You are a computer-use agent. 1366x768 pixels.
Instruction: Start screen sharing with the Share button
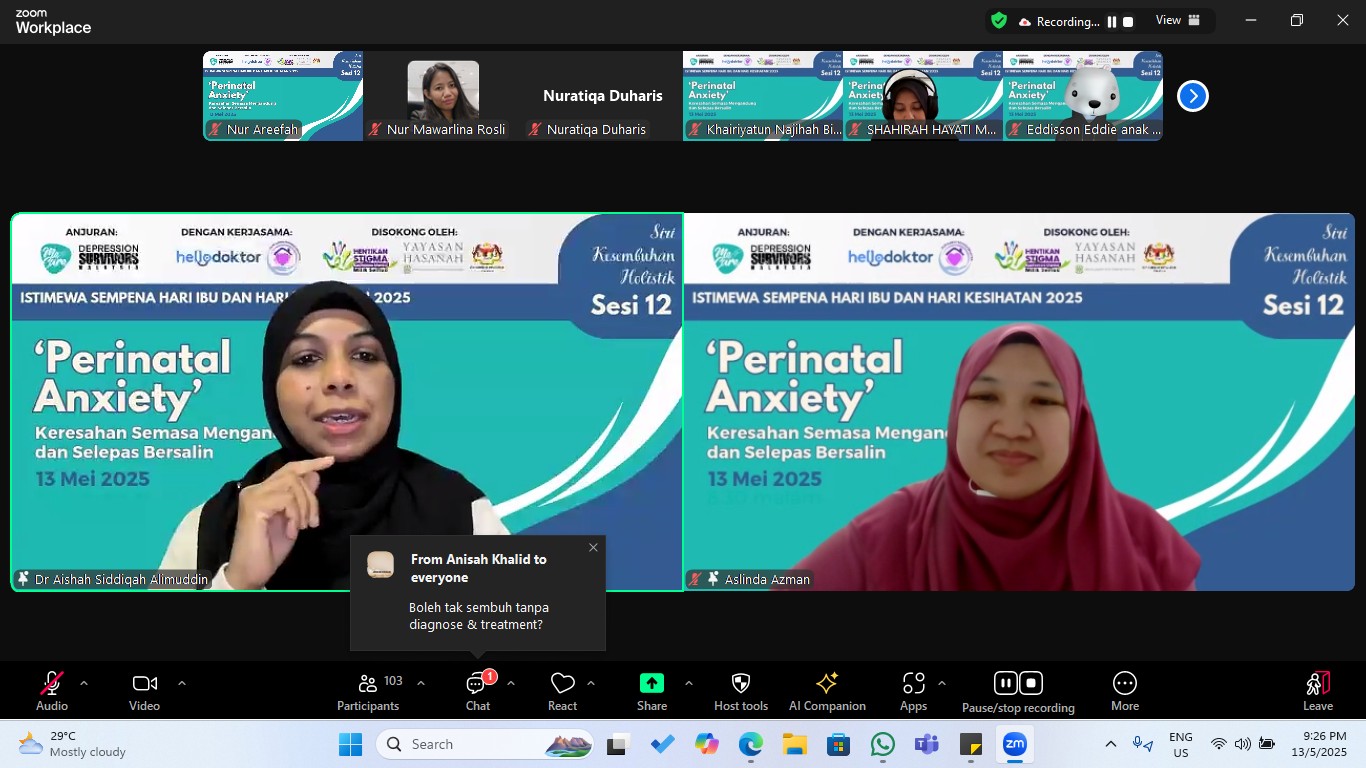[x=652, y=691]
